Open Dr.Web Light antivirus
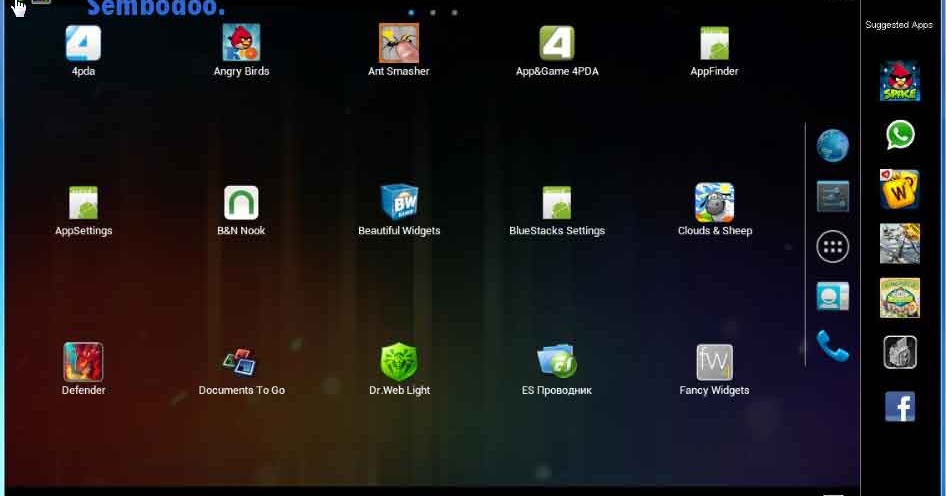 (399, 362)
